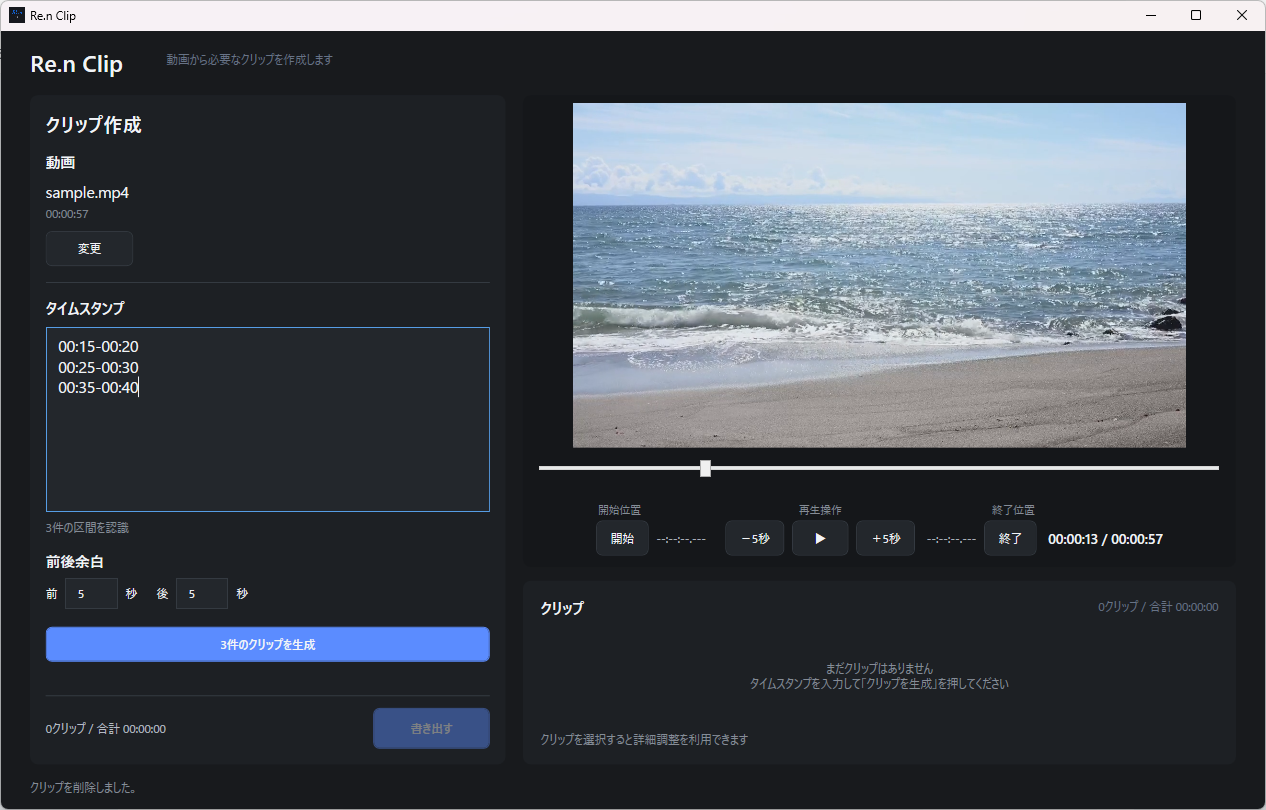The height and width of the screenshot is (810, 1266).
Task: Minimize the Re.n Clip window
Action: click(1150, 15)
